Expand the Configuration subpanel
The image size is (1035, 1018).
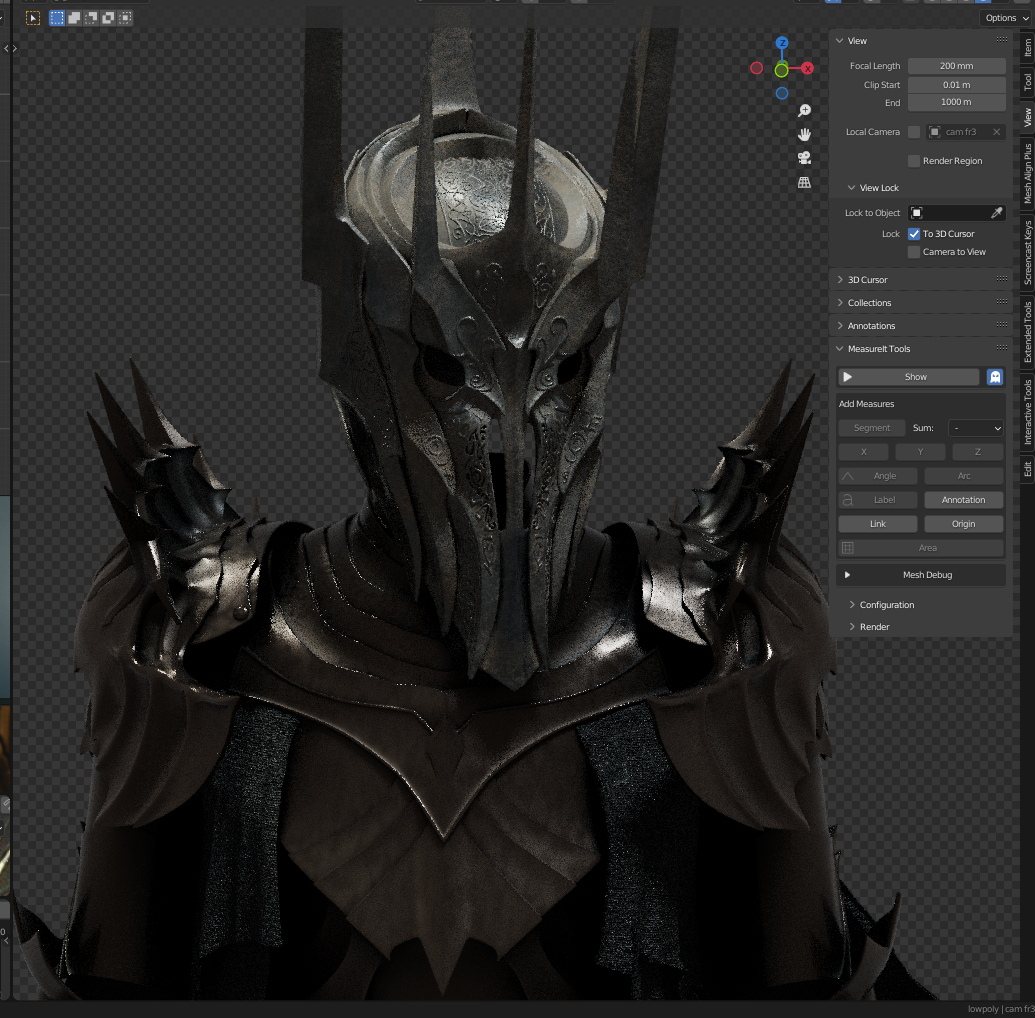click(851, 605)
